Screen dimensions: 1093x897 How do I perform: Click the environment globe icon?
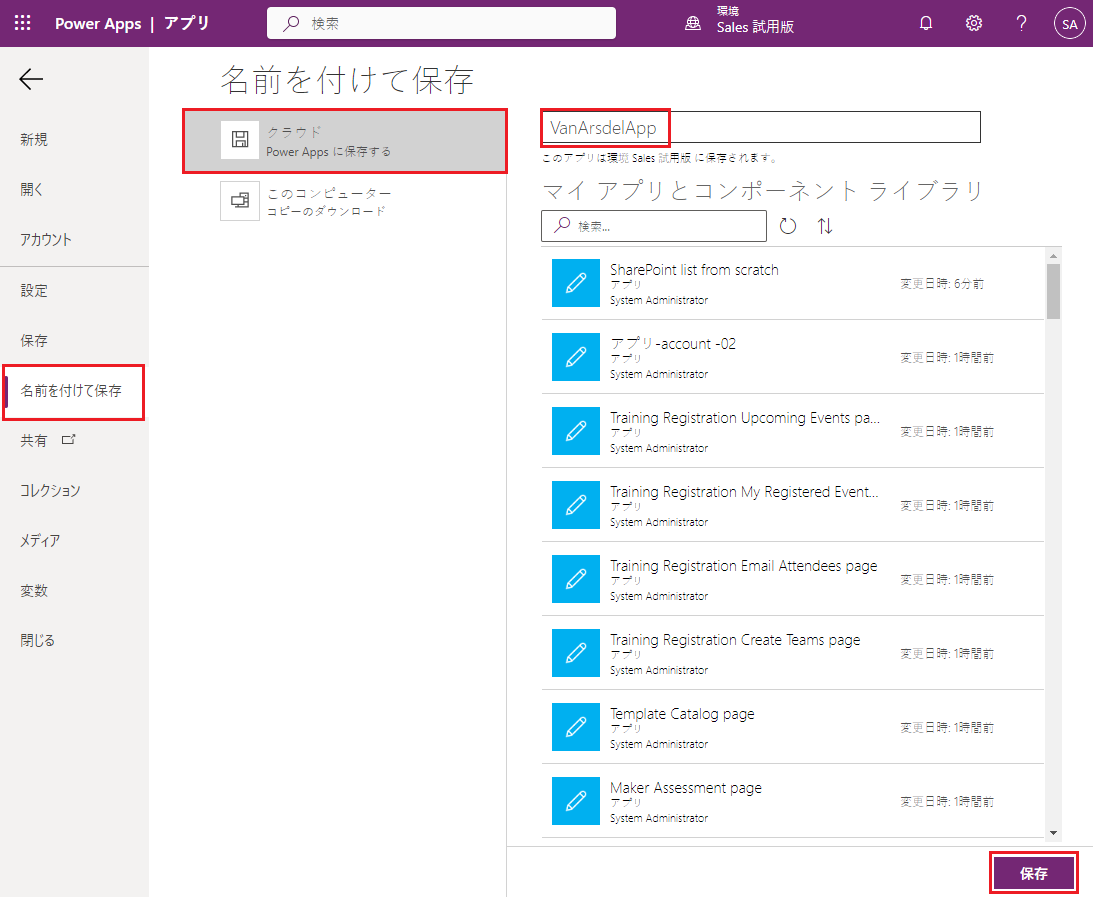[692, 24]
